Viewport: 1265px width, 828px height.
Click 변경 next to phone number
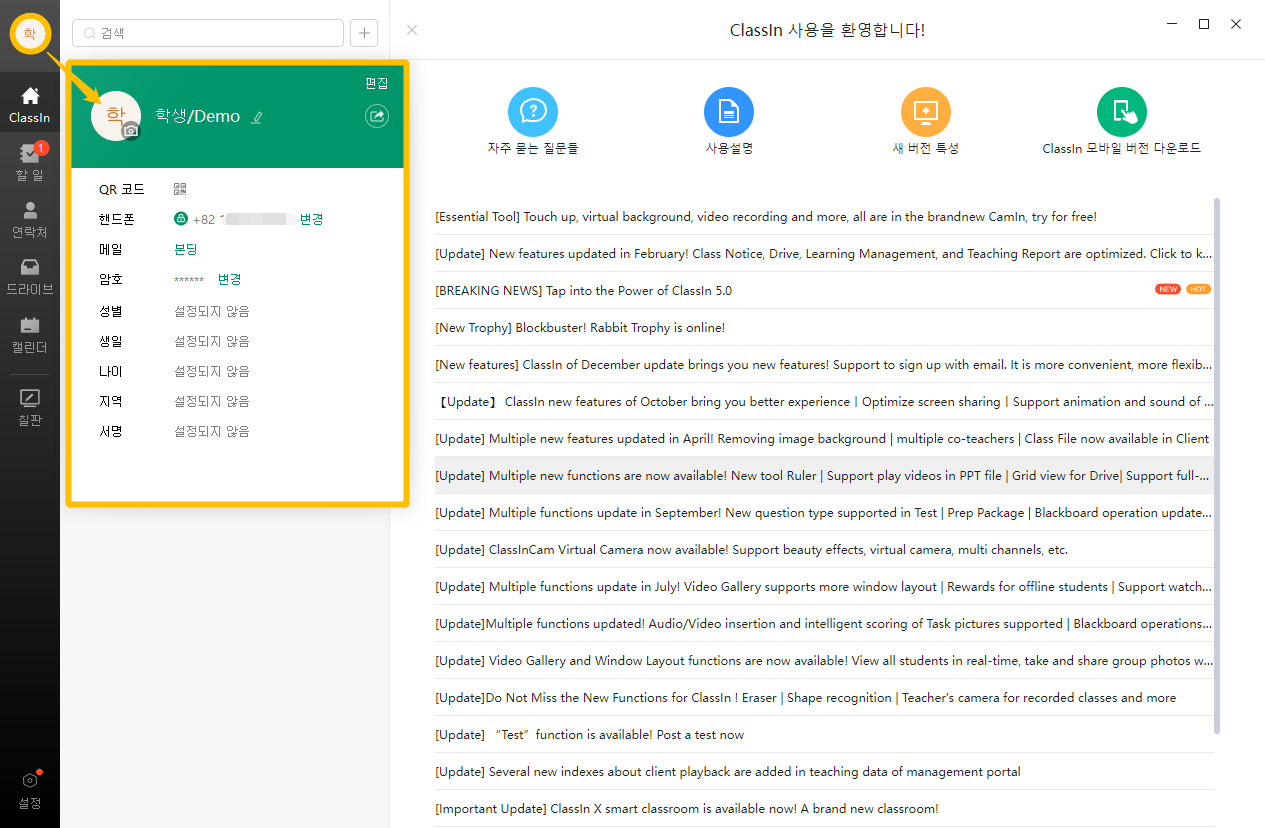(312, 219)
